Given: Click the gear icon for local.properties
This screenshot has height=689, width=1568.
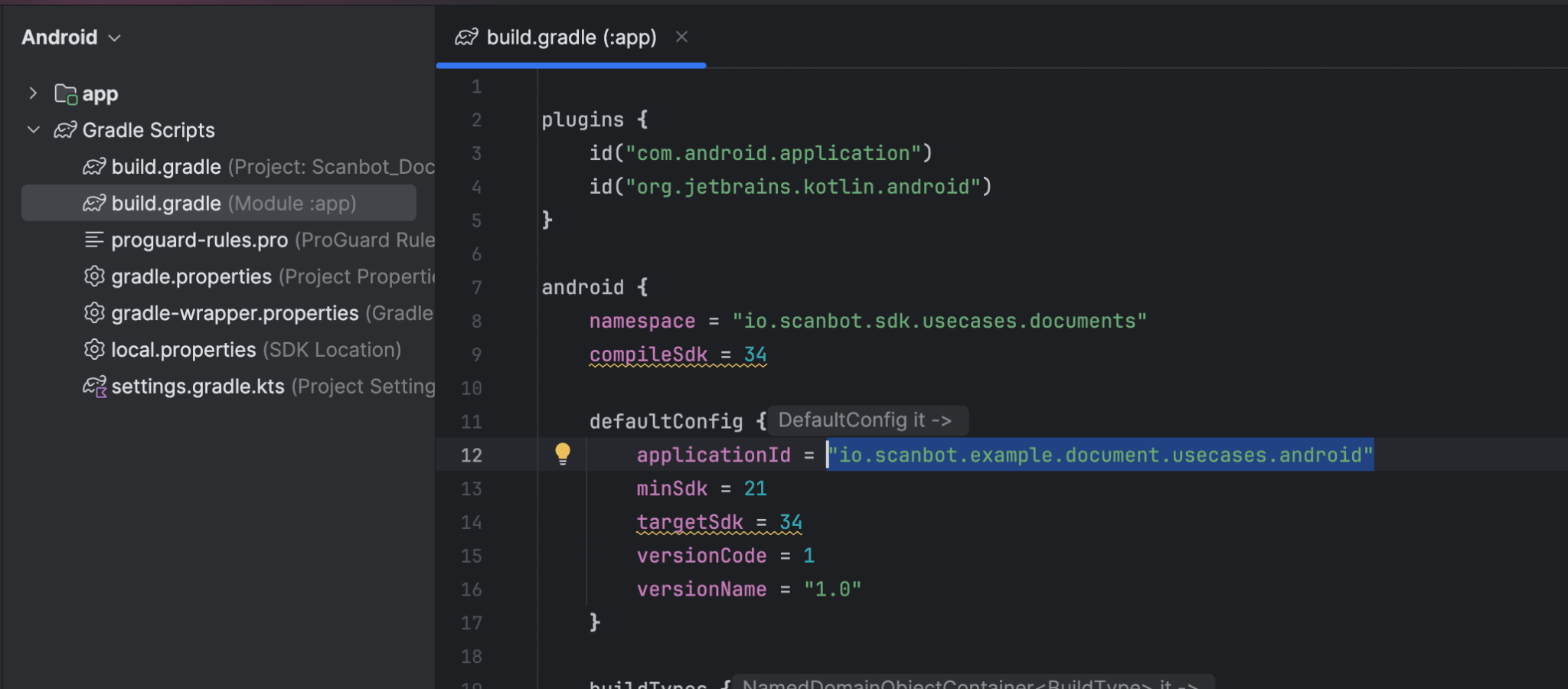Looking at the screenshot, I should 93,350.
